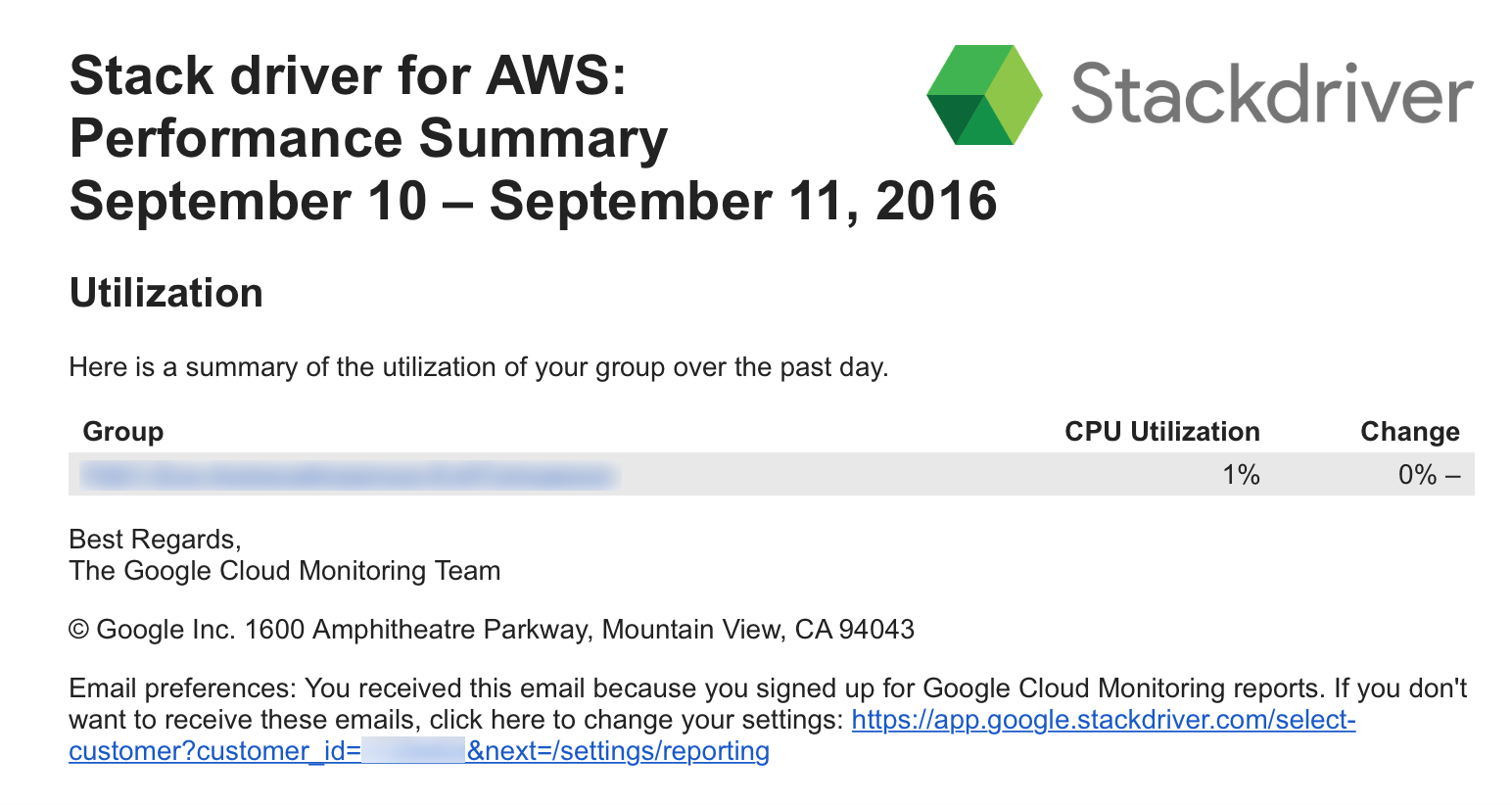Click the 0% change value
Screen dimensions: 1512x805
[x=1418, y=475]
